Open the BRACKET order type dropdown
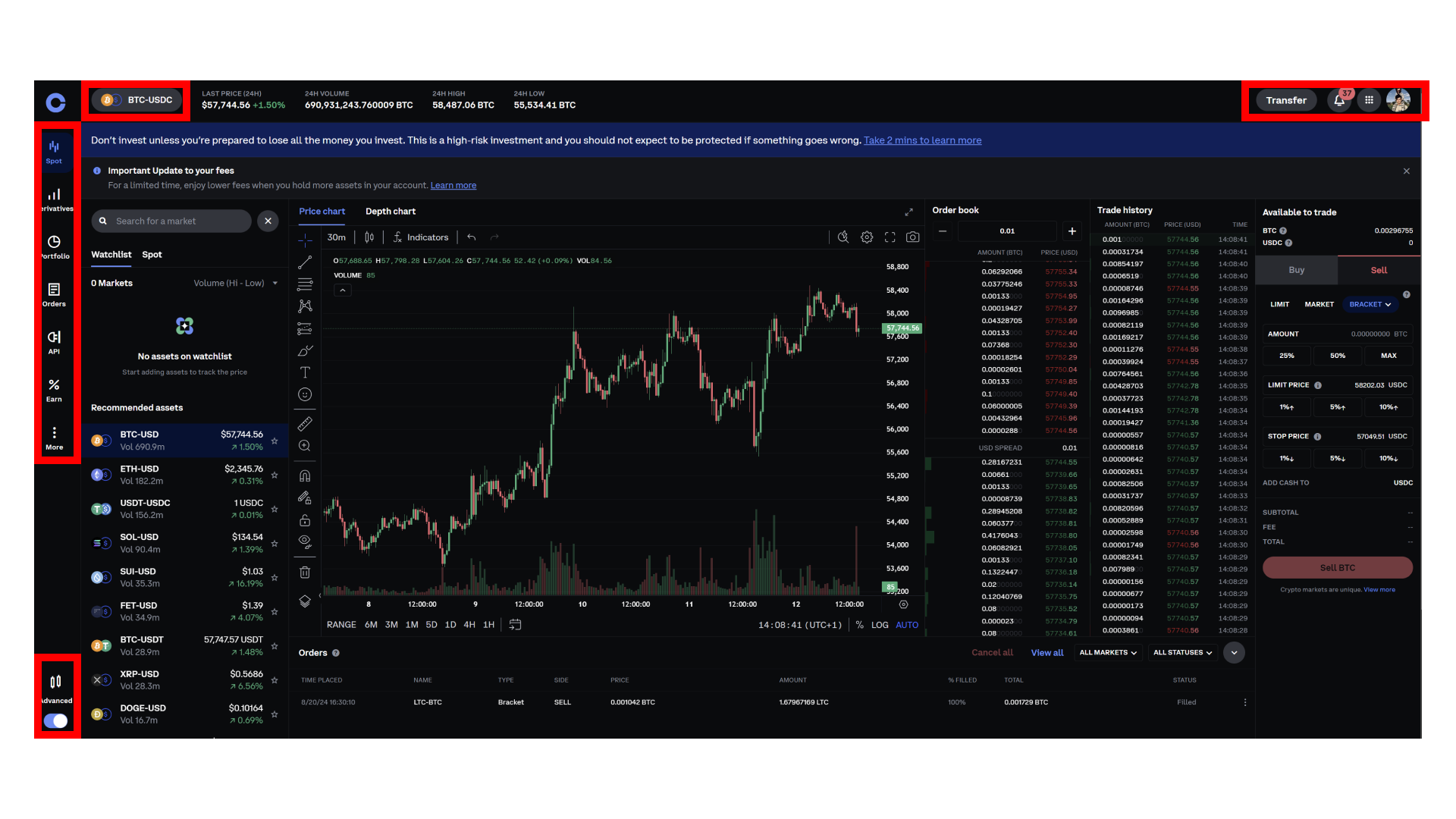 (x=1370, y=304)
